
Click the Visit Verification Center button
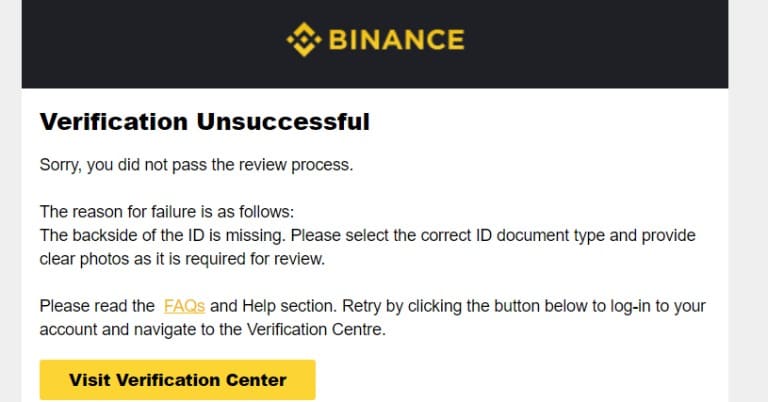pyautogui.click(x=177, y=380)
